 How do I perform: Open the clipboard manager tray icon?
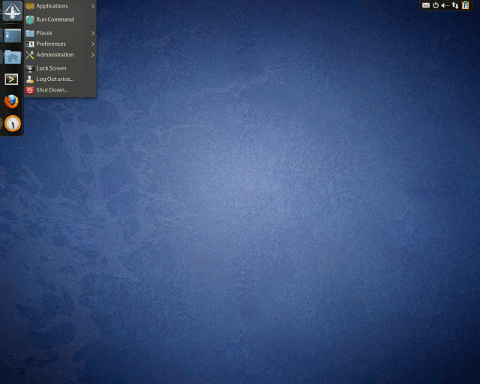tap(466, 5)
